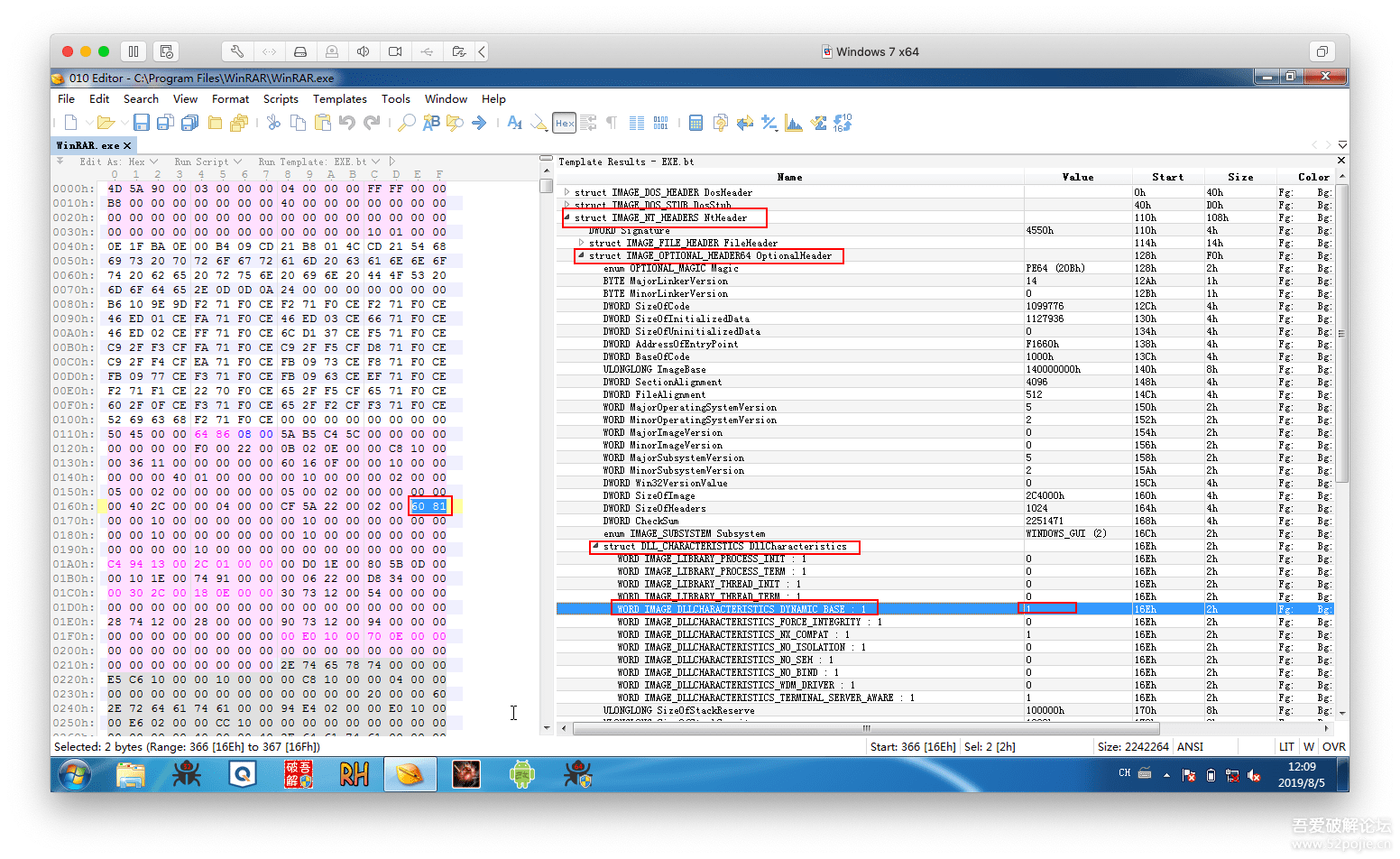This screenshot has height=859, width=1400.
Task: Open the Android robot taskbar icon
Action: pyautogui.click(x=521, y=774)
